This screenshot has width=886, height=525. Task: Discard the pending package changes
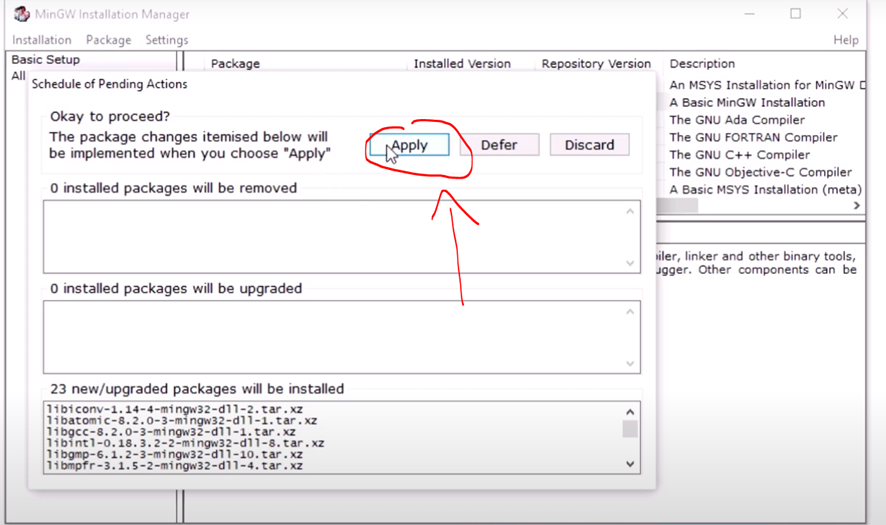589,145
